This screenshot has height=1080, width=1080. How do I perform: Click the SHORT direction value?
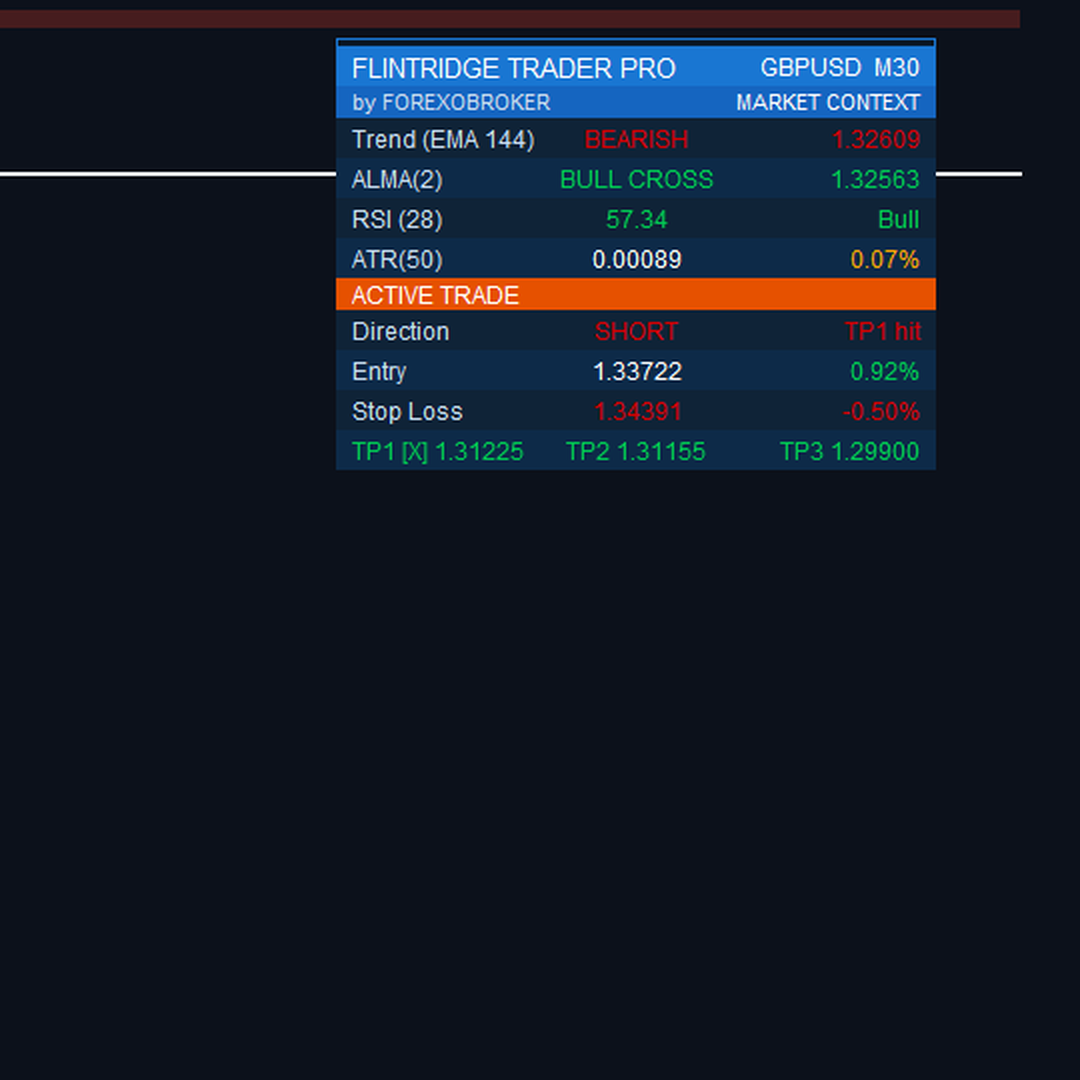tap(636, 332)
